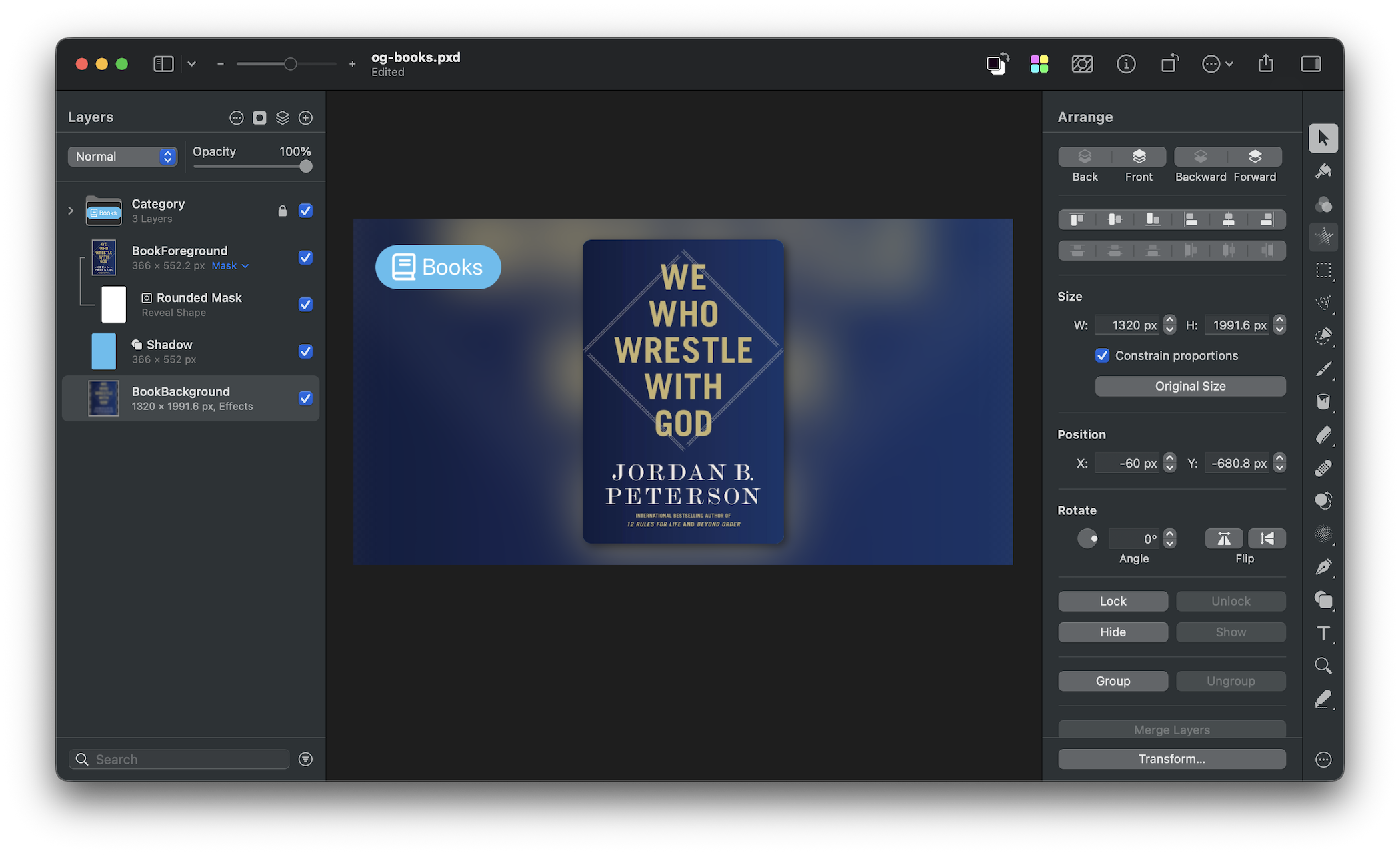Click the Lock button
This screenshot has height=855, width=1400.
tap(1113, 601)
